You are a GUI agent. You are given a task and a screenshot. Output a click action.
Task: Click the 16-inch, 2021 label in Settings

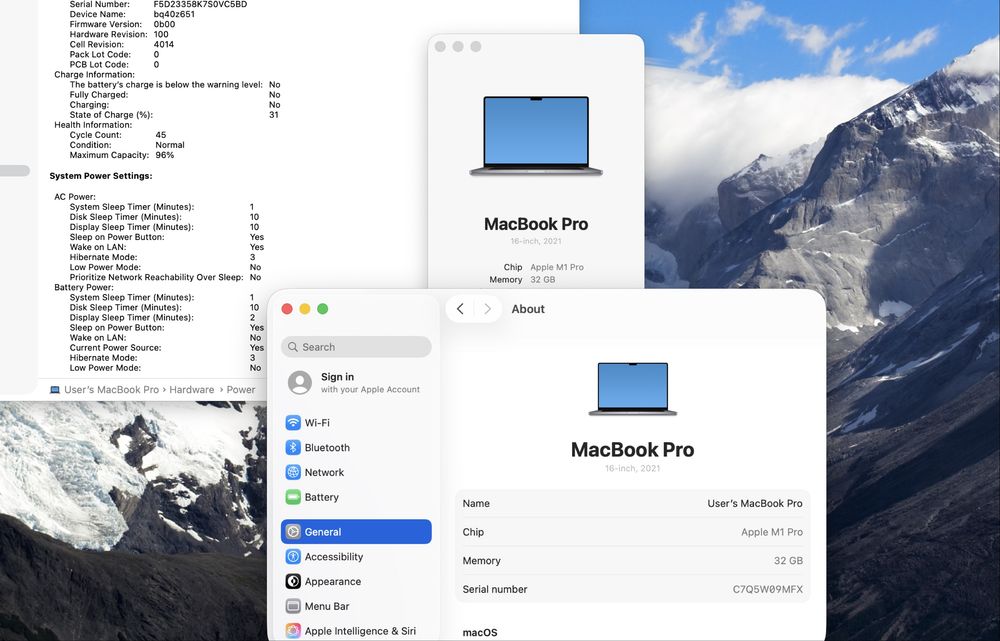coord(633,468)
